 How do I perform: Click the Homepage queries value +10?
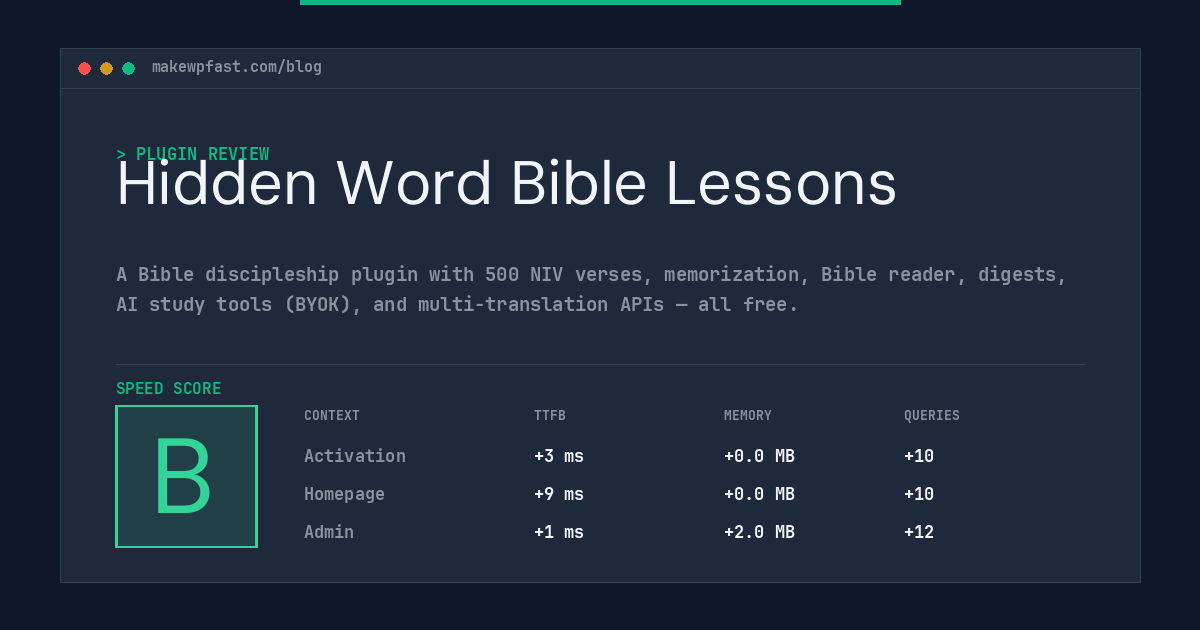point(919,494)
